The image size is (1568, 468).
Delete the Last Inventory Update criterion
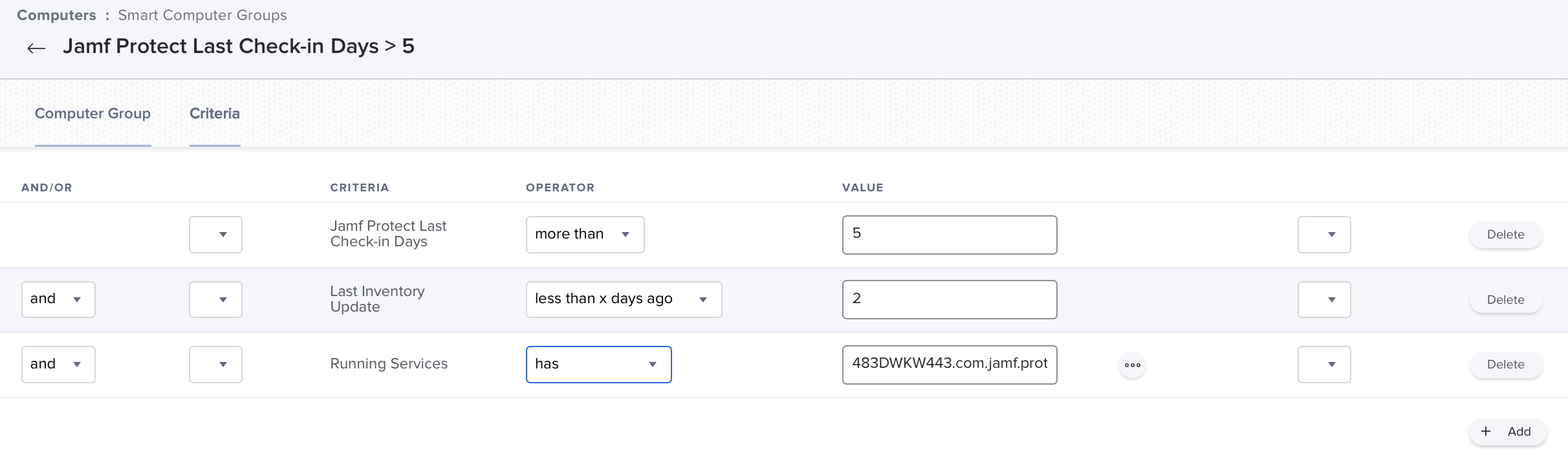pos(1505,300)
